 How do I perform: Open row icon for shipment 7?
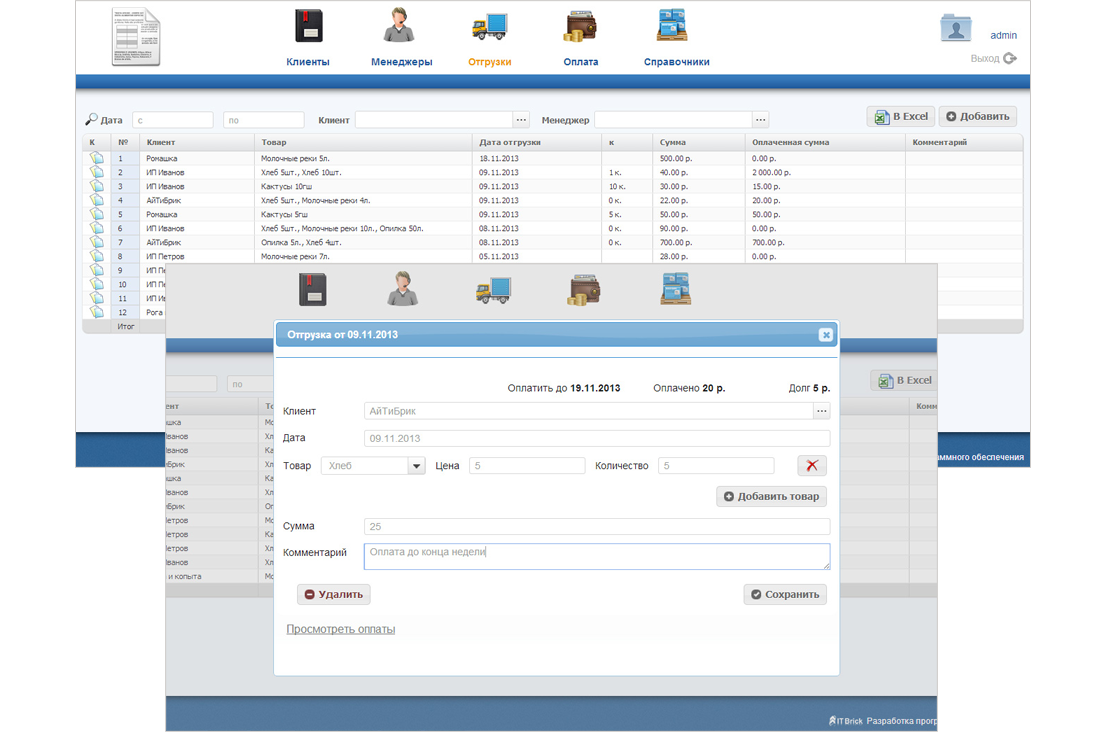coord(97,243)
